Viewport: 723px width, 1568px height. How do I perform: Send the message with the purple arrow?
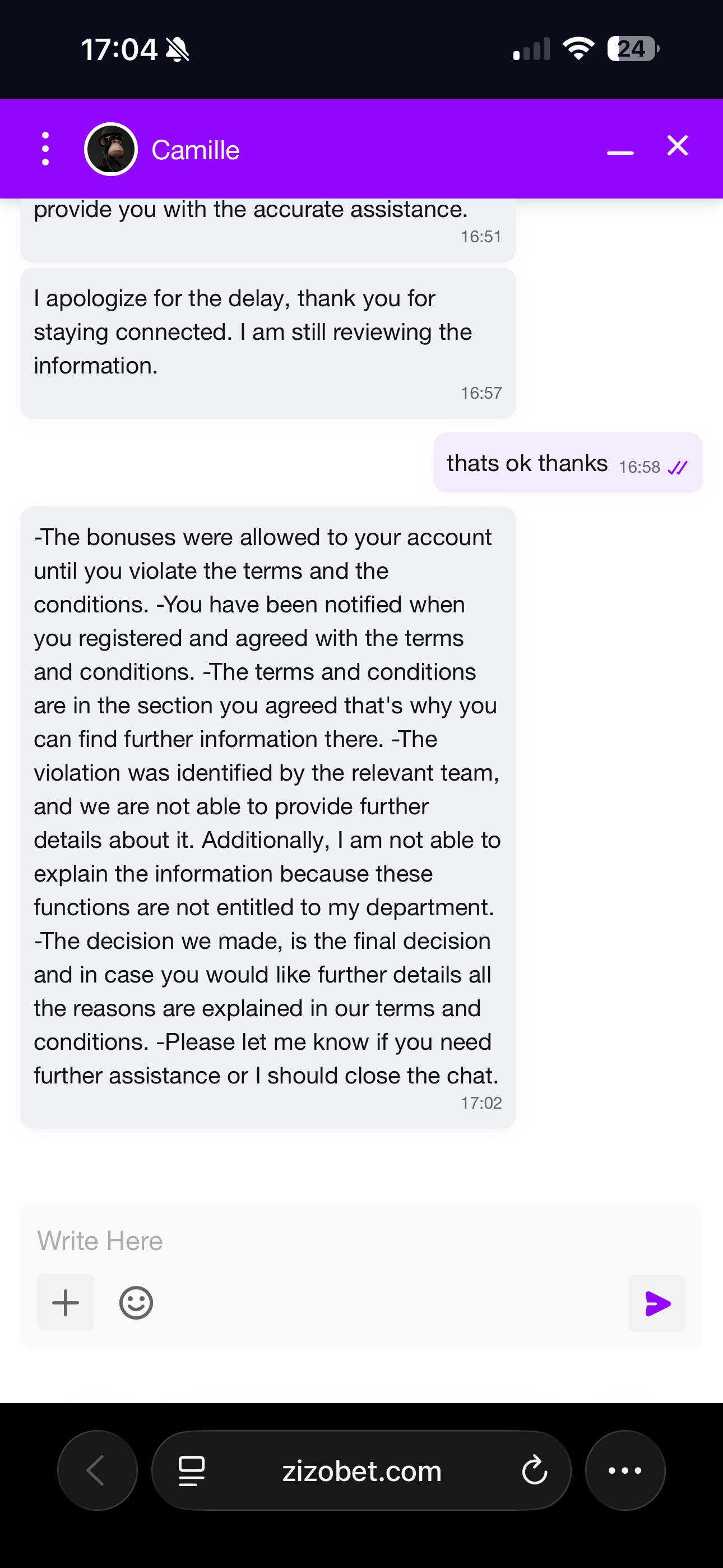pyautogui.click(x=657, y=1303)
